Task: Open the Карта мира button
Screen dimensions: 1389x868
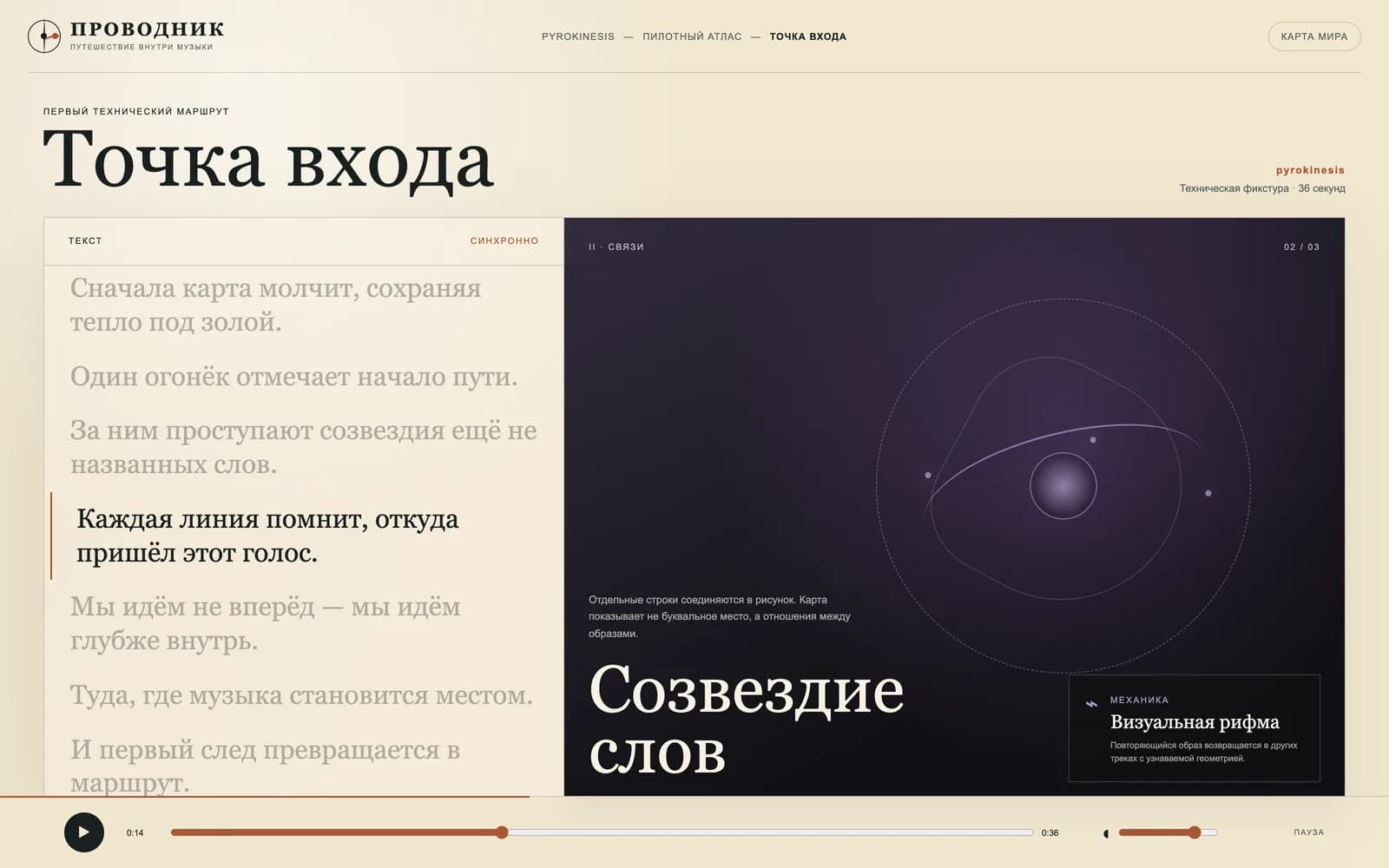Action: pyautogui.click(x=1313, y=36)
